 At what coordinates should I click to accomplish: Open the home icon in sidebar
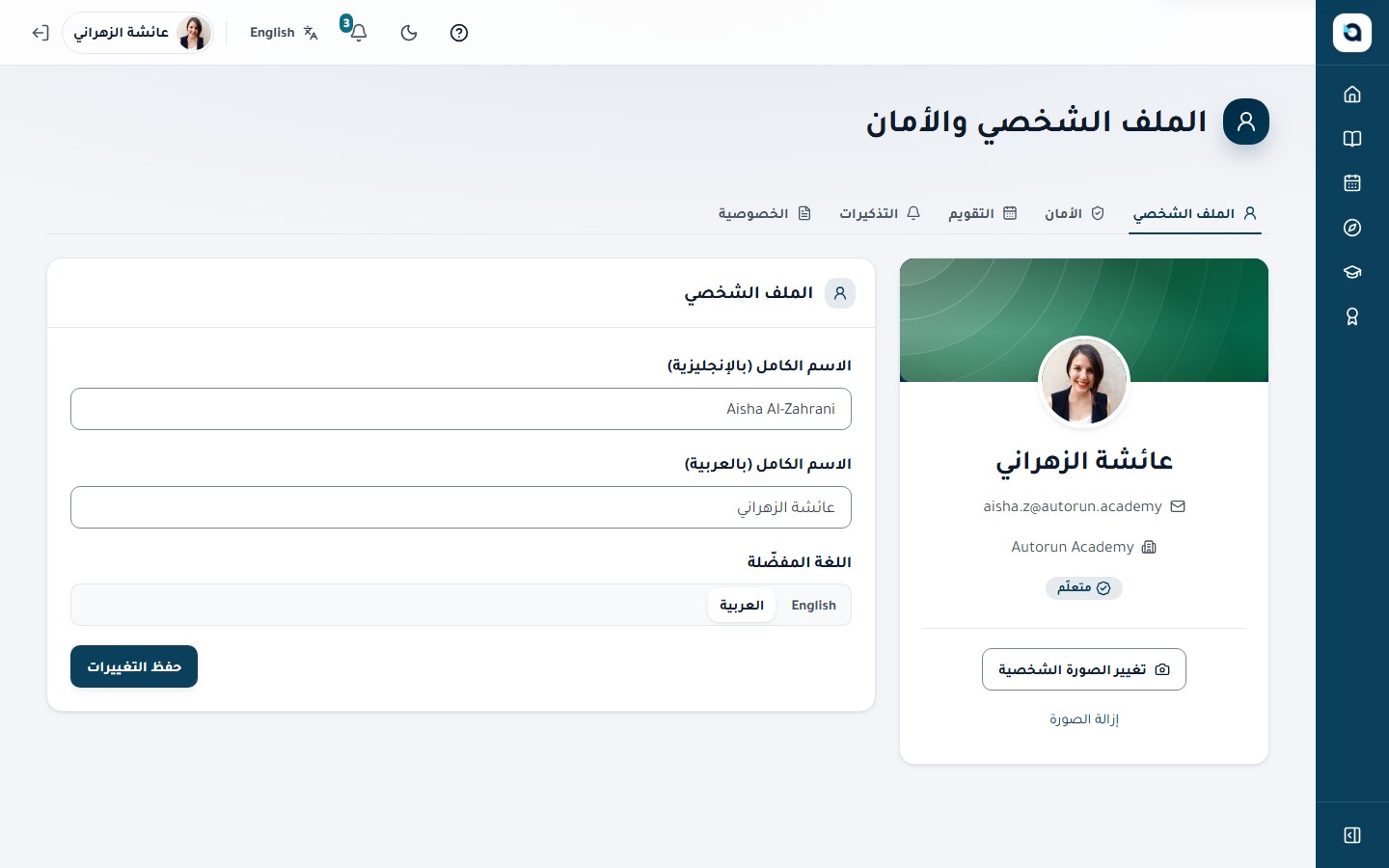pos(1352,94)
